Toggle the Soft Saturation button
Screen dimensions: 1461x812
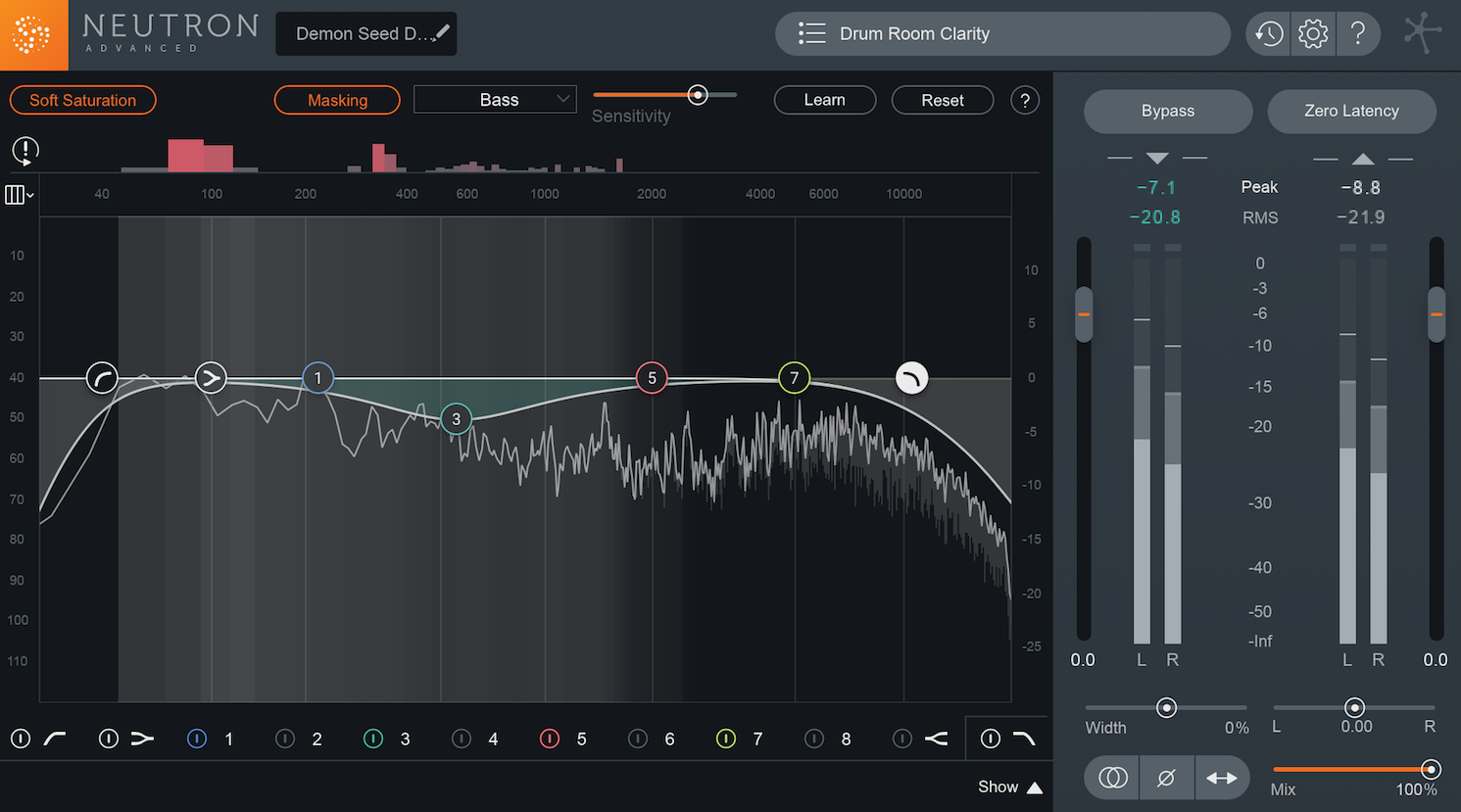[82, 100]
